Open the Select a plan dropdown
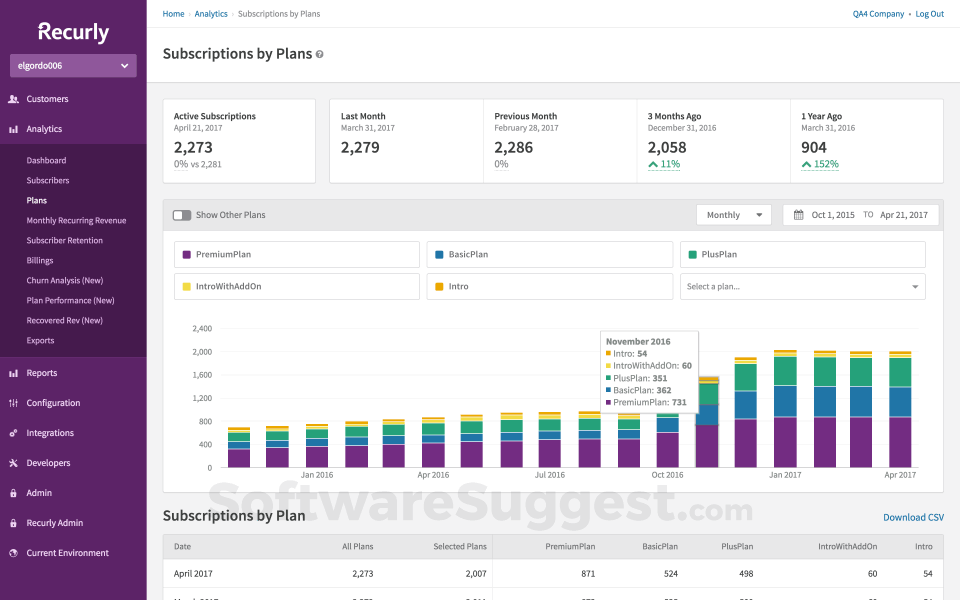Image resolution: width=960 pixels, height=600 pixels. point(803,285)
